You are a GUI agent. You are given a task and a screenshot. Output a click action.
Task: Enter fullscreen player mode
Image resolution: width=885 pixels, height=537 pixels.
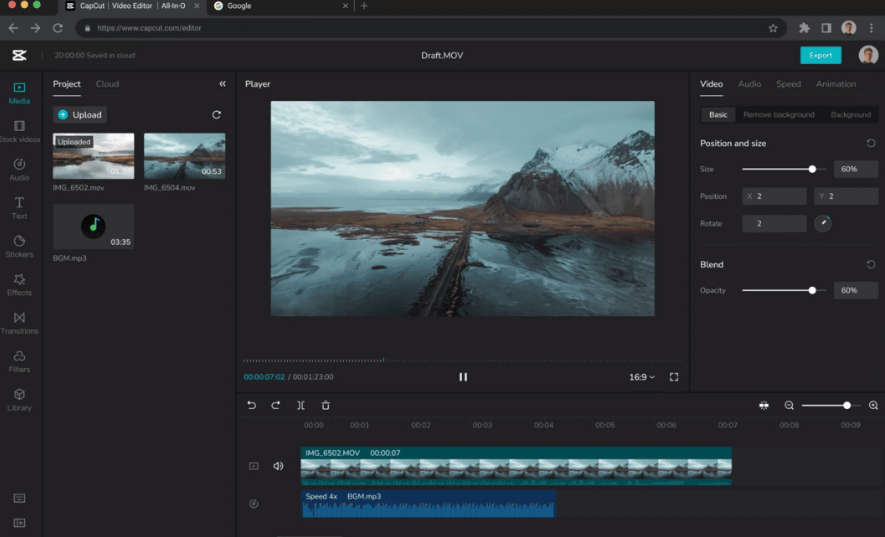coord(674,377)
